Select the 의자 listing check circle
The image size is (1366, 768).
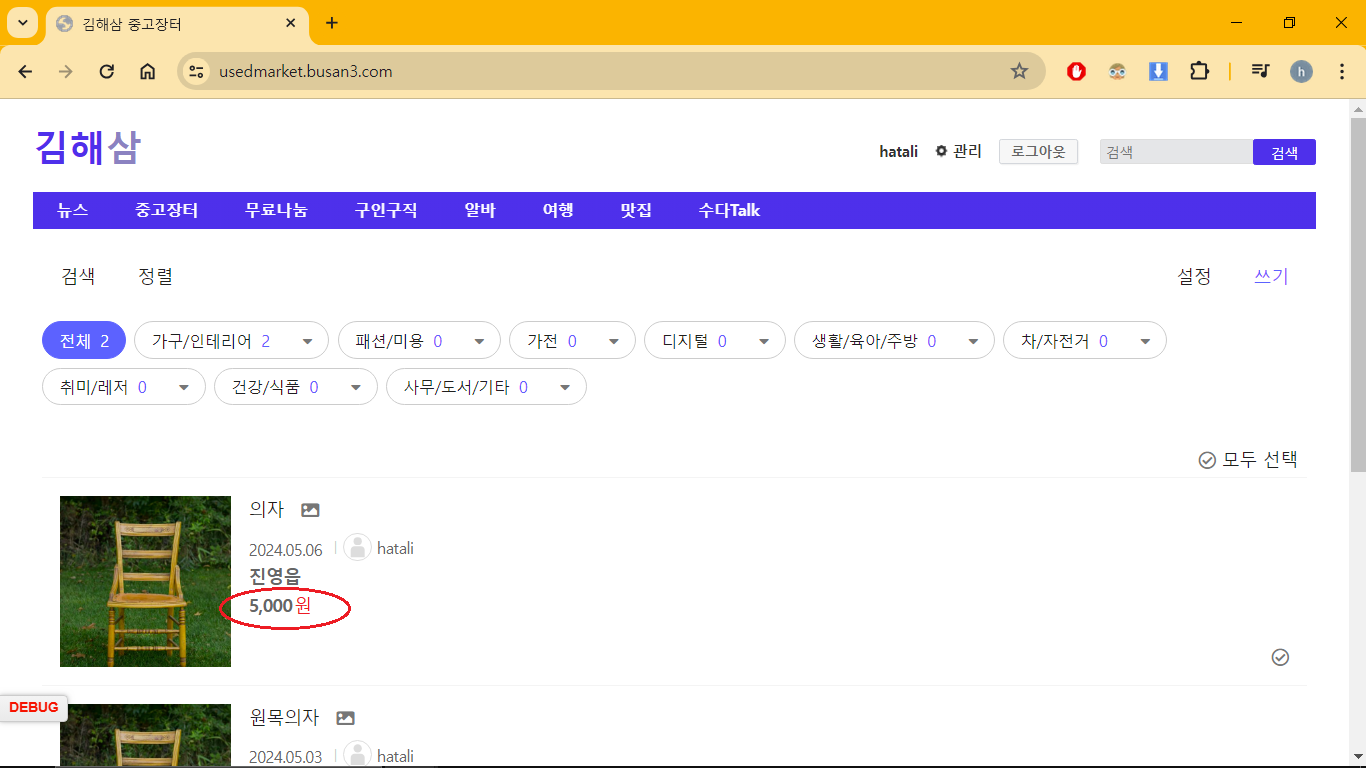(1280, 657)
